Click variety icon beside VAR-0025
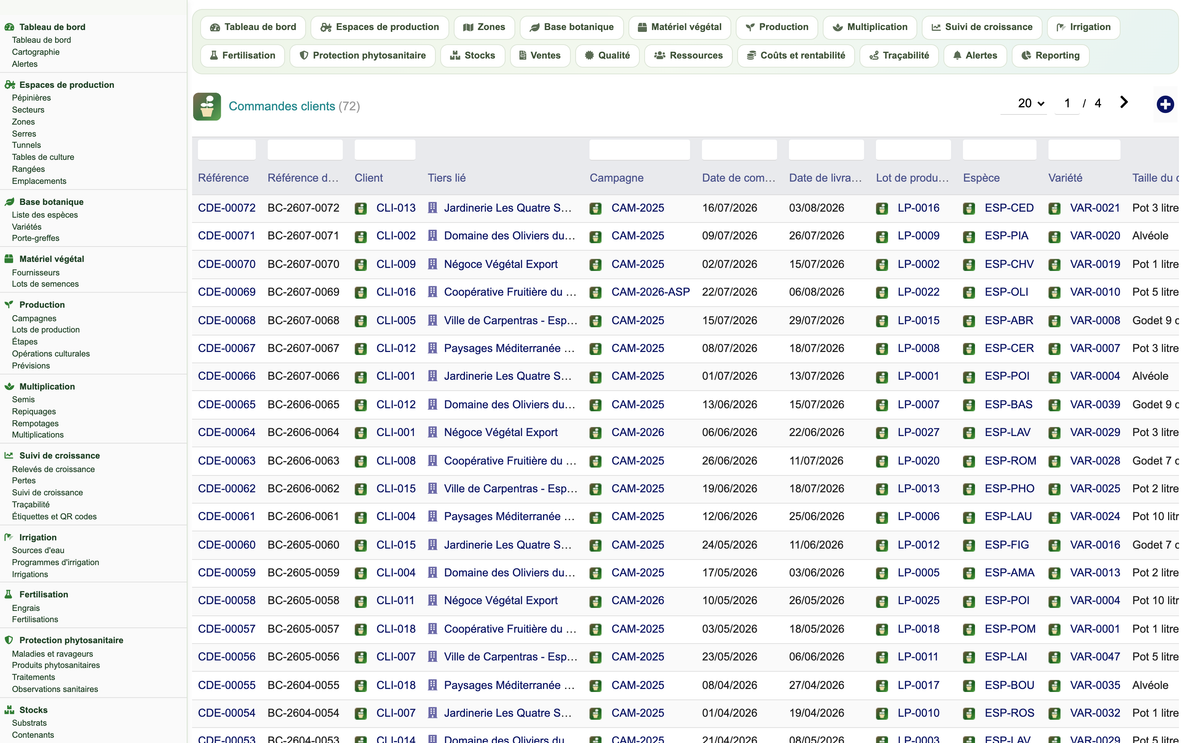Viewport: 1200px width, 743px height. tap(1055, 489)
